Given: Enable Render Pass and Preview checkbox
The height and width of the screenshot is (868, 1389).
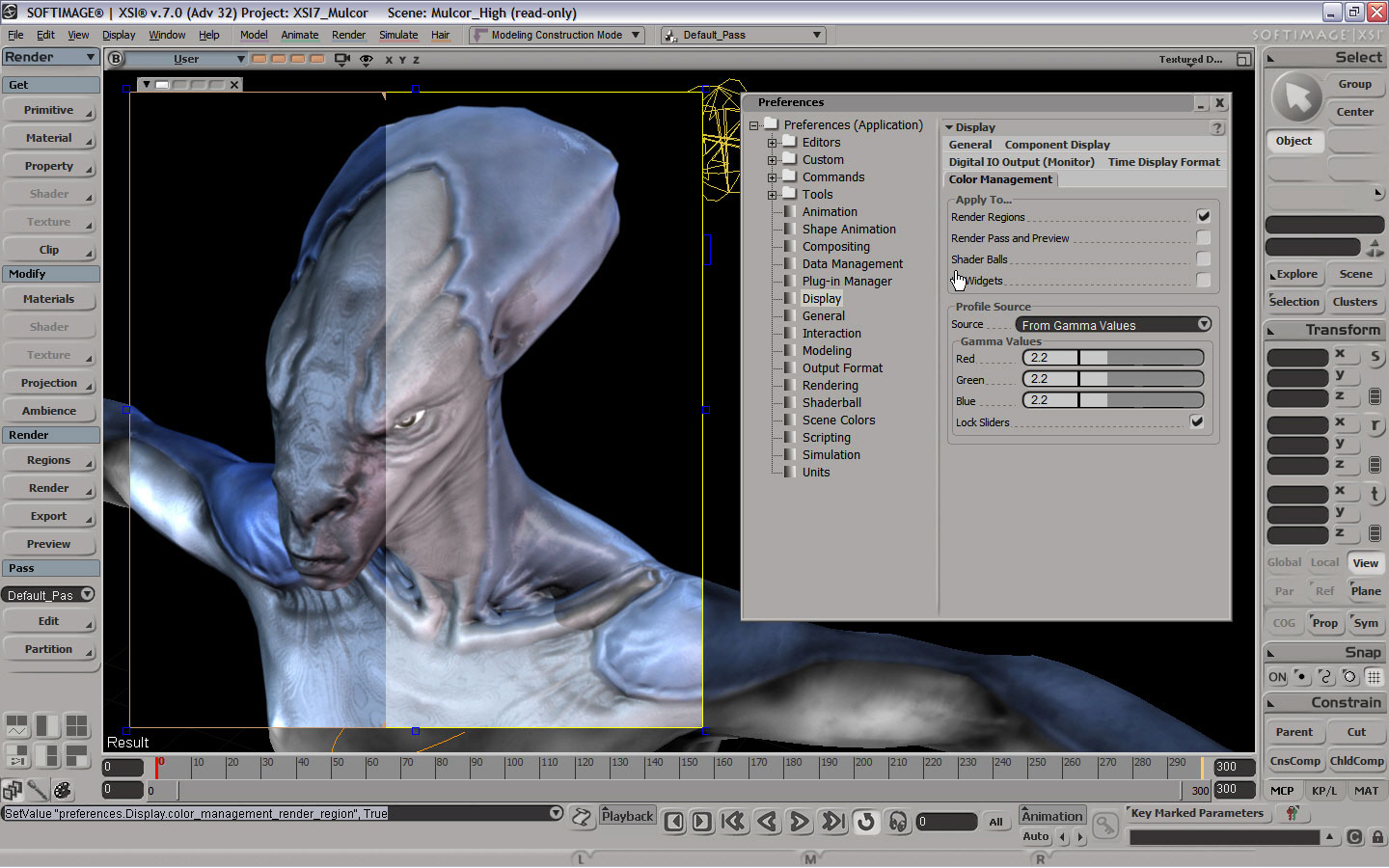Looking at the screenshot, I should [1203, 237].
